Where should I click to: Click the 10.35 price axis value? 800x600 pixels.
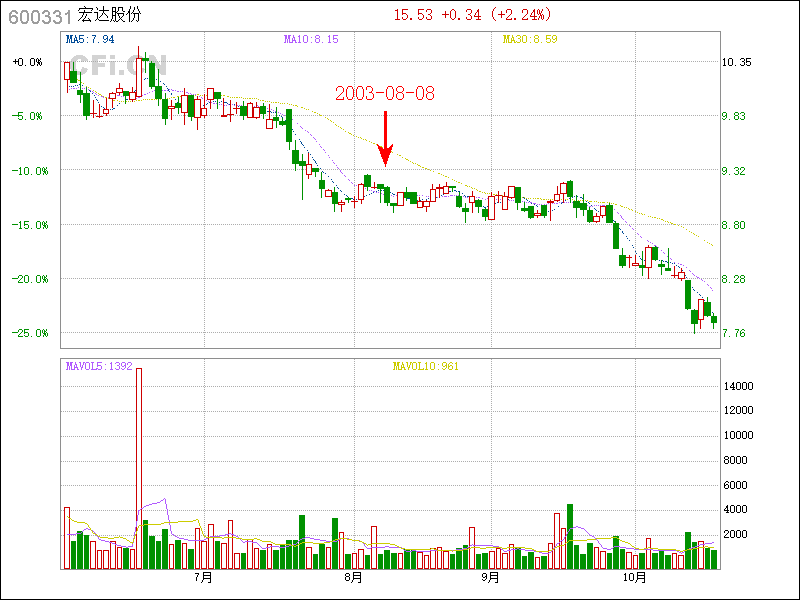[736, 62]
